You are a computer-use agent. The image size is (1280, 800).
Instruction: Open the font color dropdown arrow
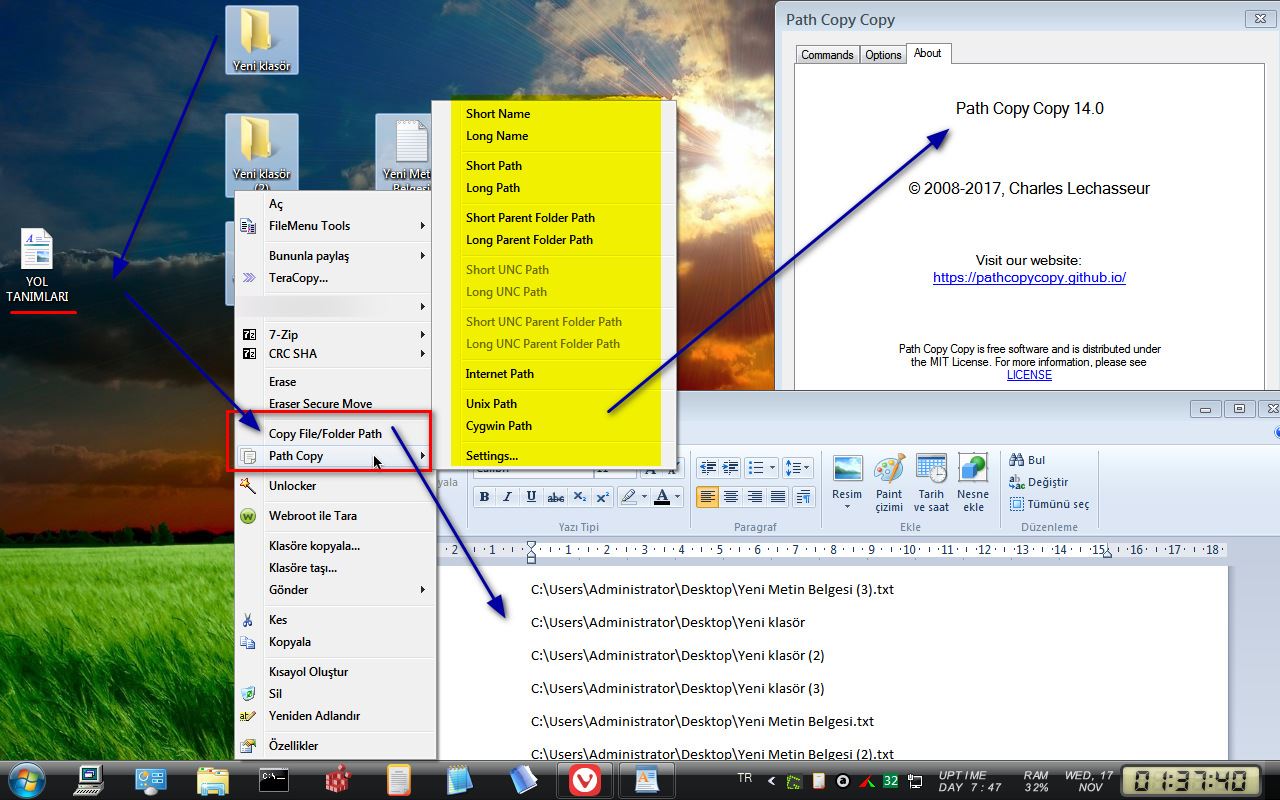(677, 497)
